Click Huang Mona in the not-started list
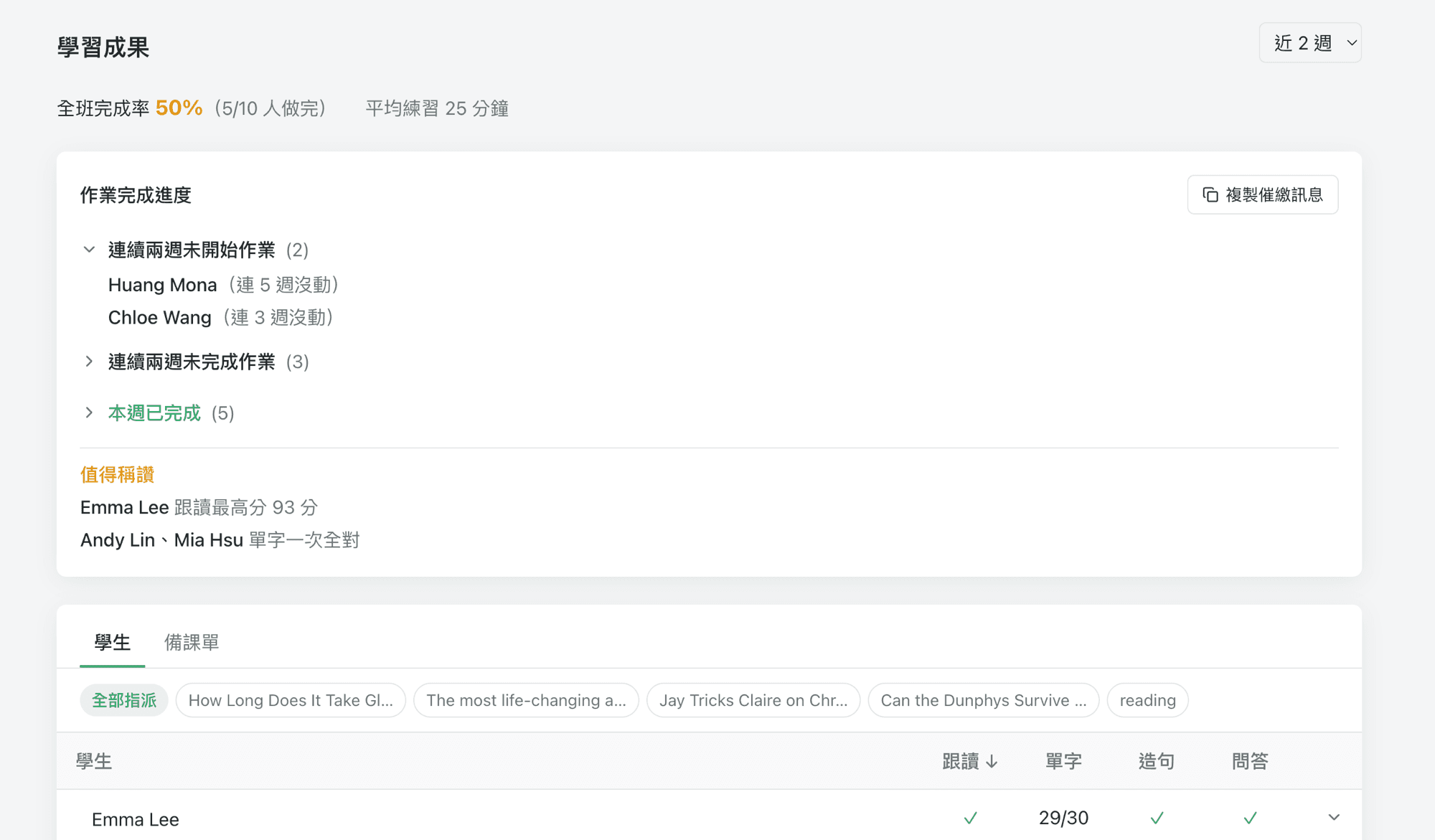1435x840 pixels. [x=162, y=285]
